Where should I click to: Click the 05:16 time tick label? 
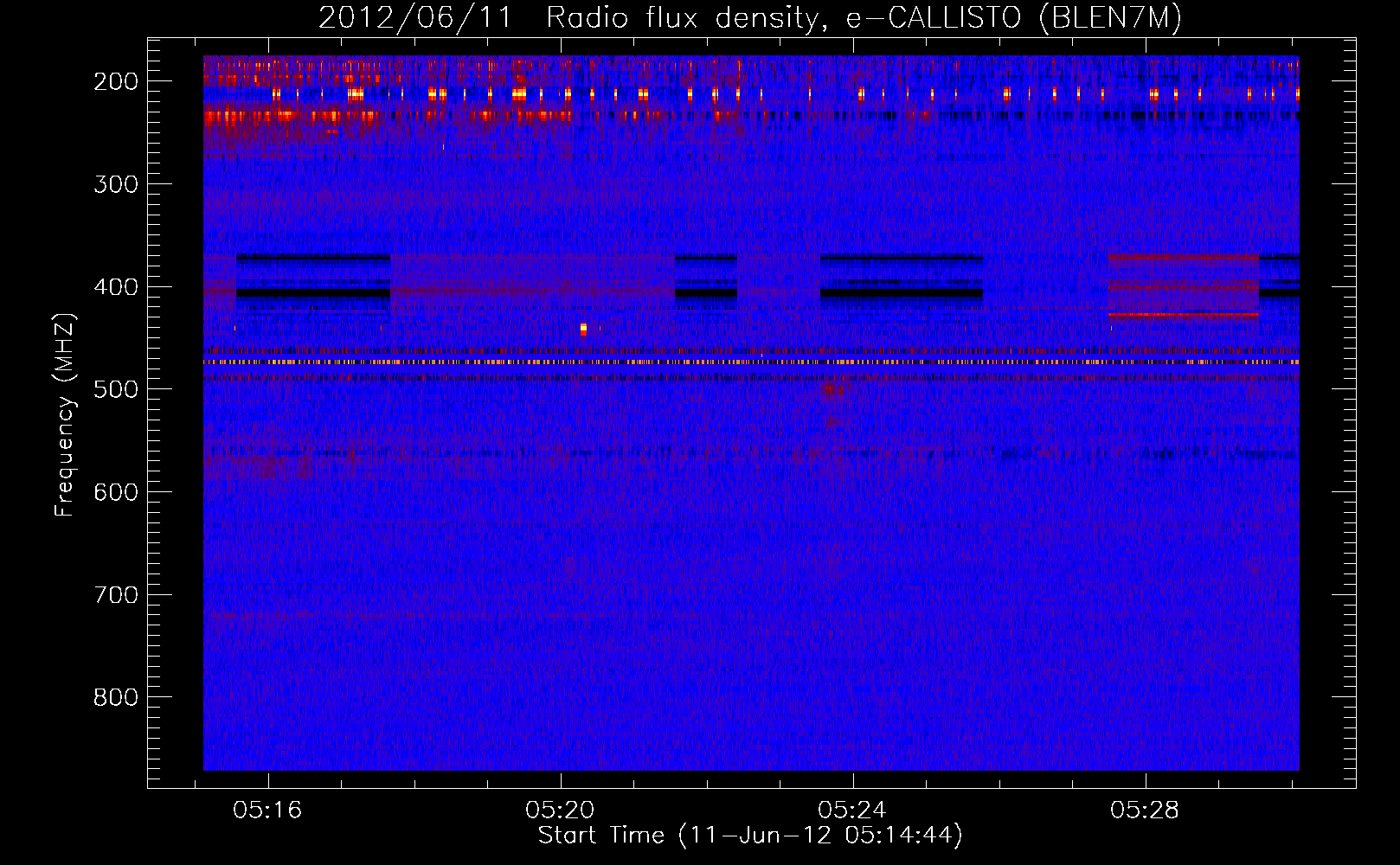(x=267, y=811)
